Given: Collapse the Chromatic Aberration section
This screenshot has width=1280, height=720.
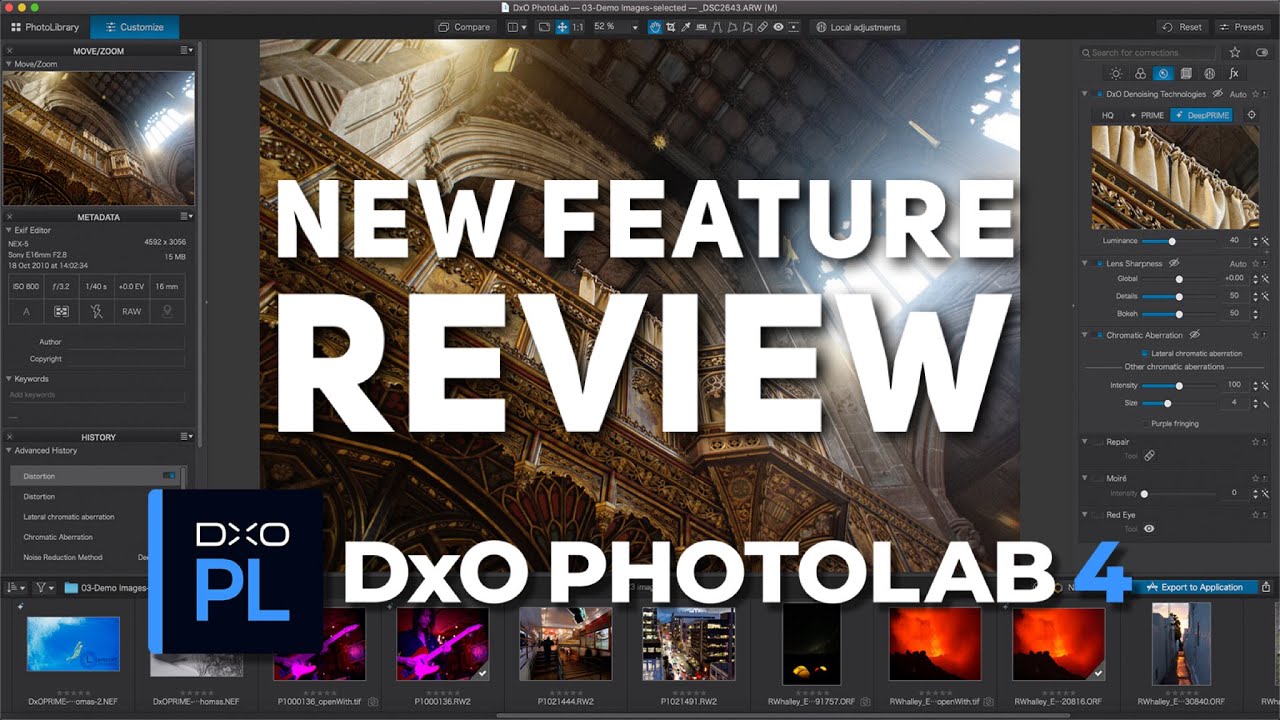Looking at the screenshot, I should [x=1085, y=335].
